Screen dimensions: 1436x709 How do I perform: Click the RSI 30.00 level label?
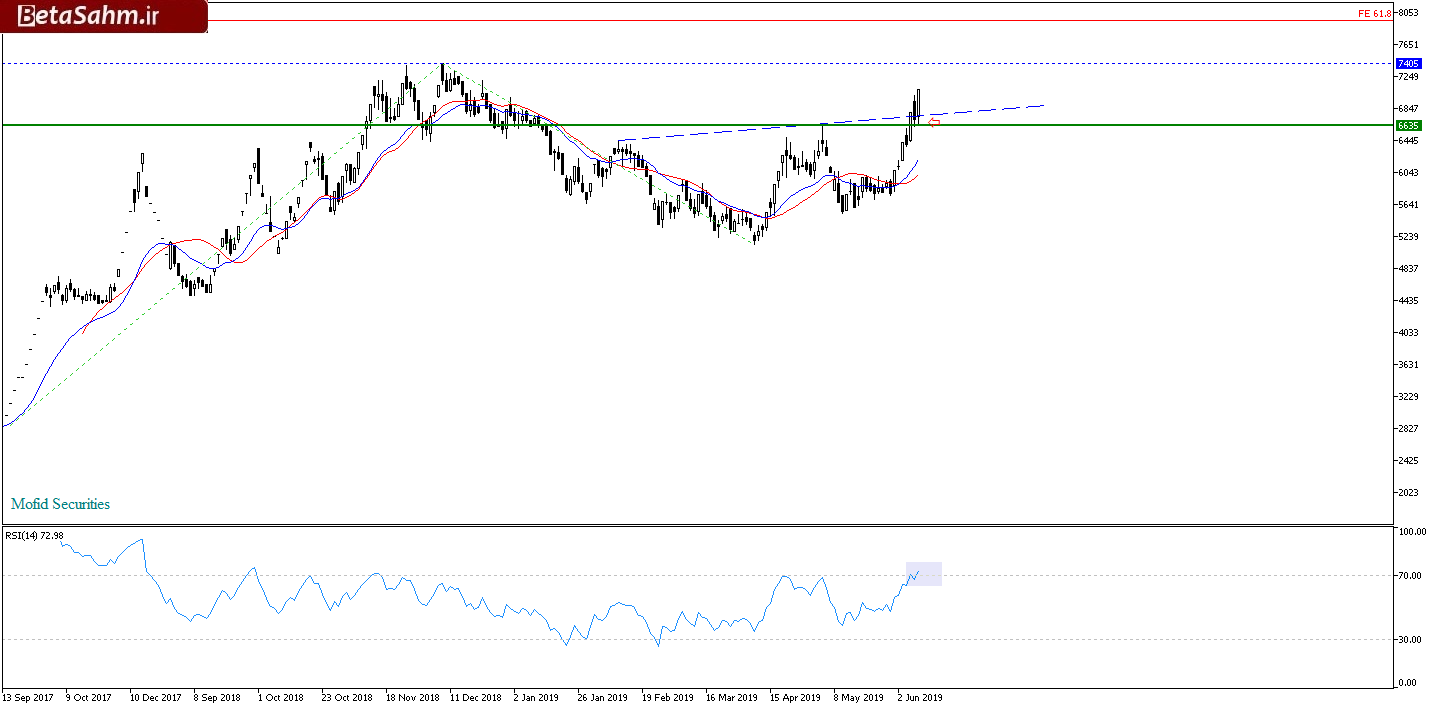(x=1412, y=640)
